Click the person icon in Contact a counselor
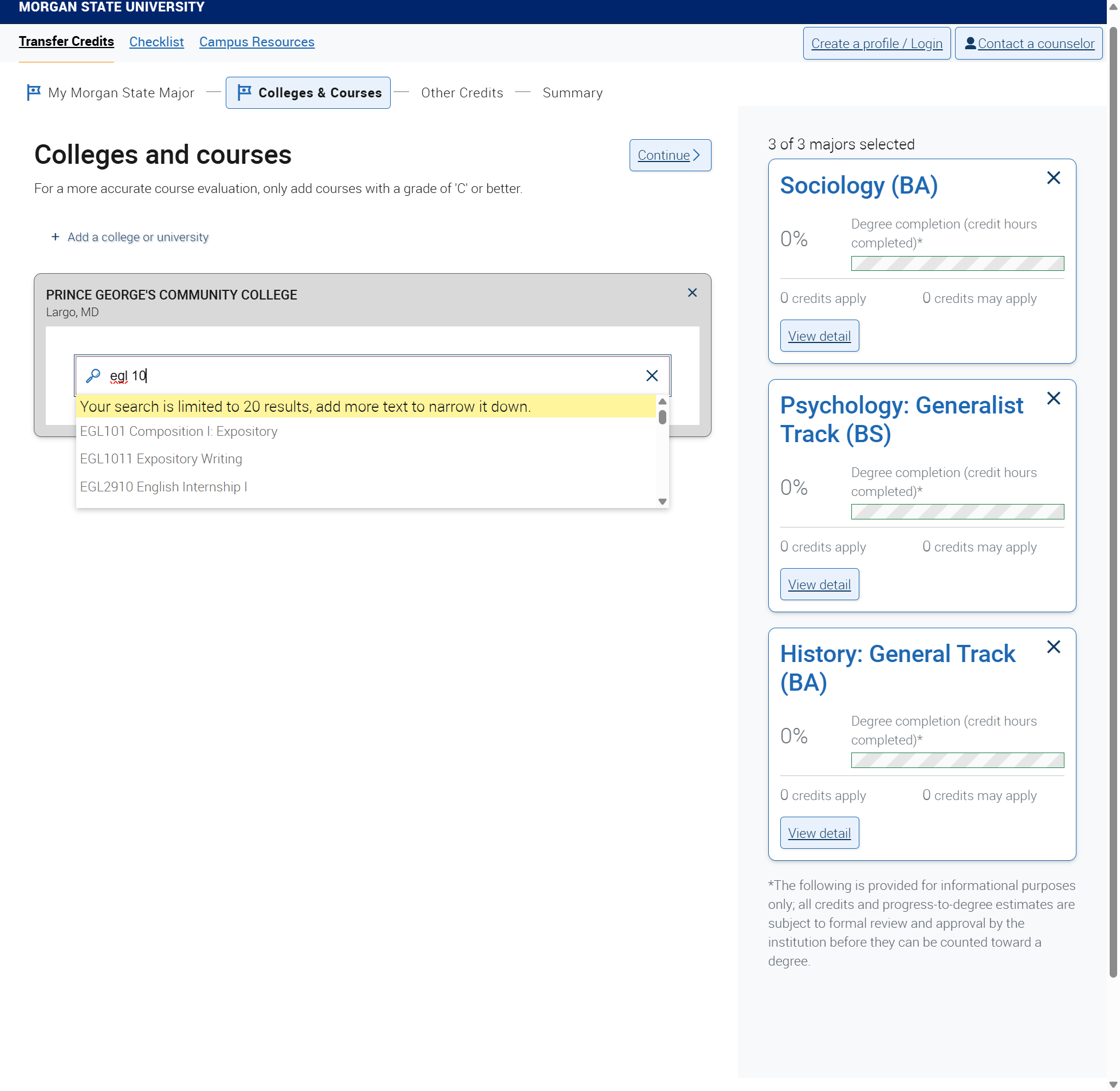The height and width of the screenshot is (1091, 1120). tap(970, 43)
